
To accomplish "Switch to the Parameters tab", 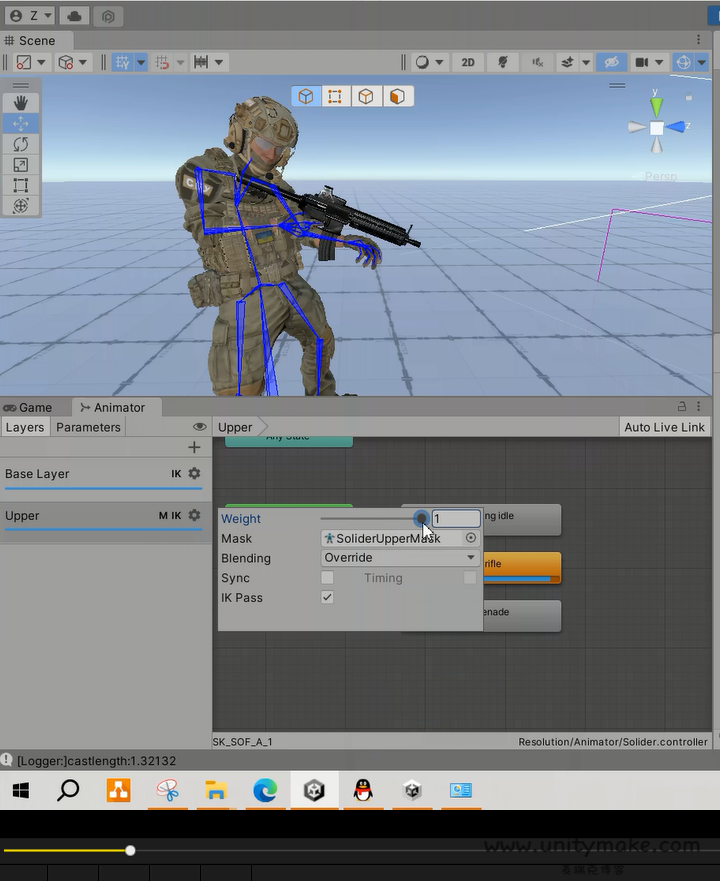I will click(x=88, y=427).
